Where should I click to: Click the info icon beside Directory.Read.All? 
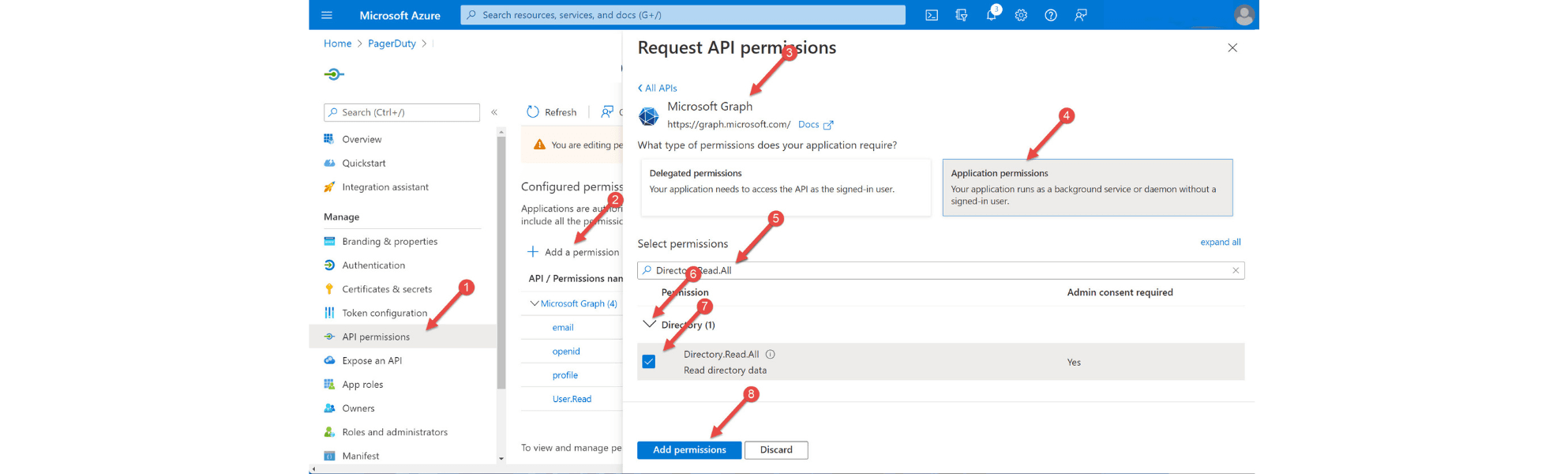click(x=771, y=354)
